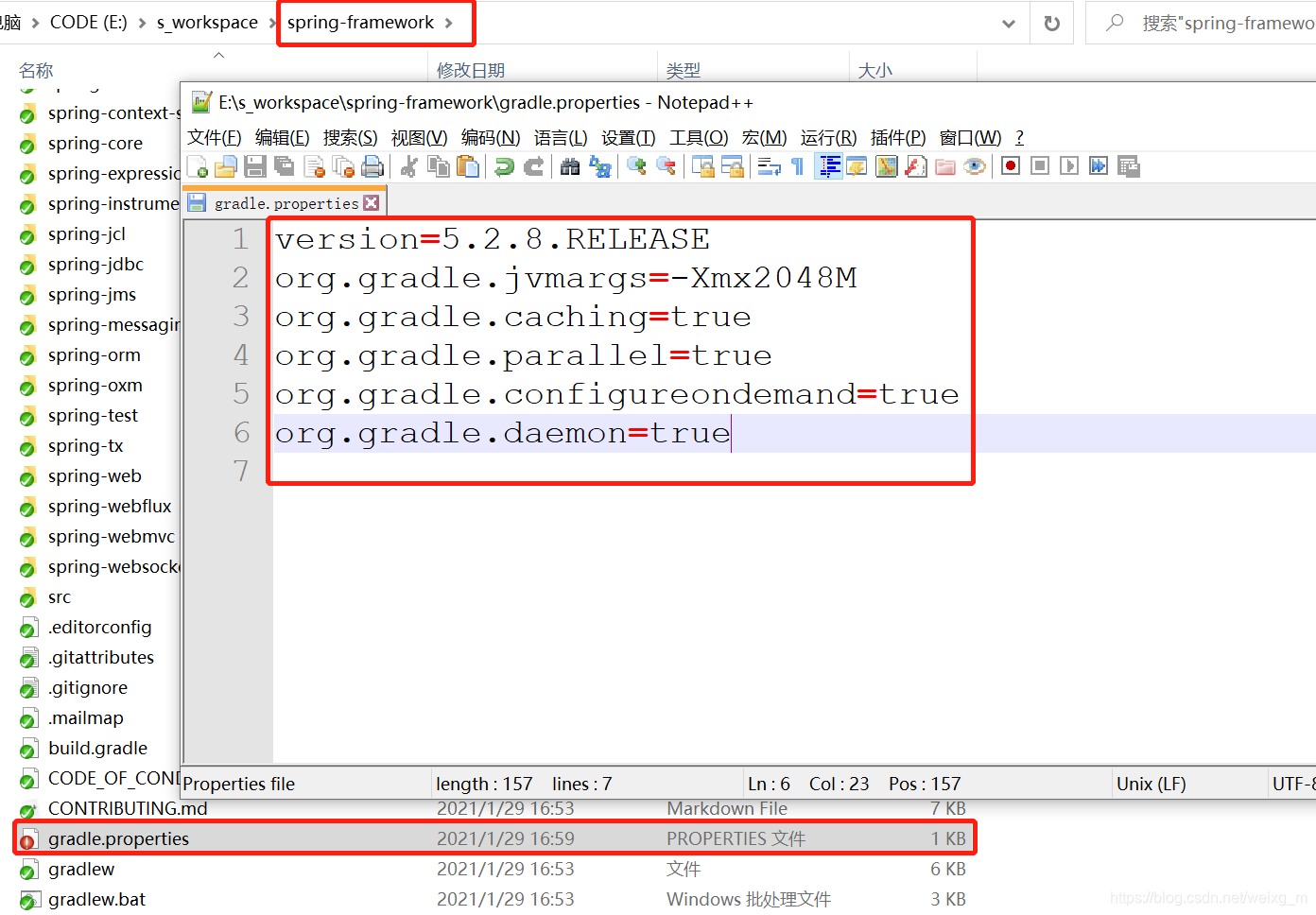Screen dimensions: 1316x915
Task: Click the Print icon in Notepad++ toolbar
Action: [372, 166]
